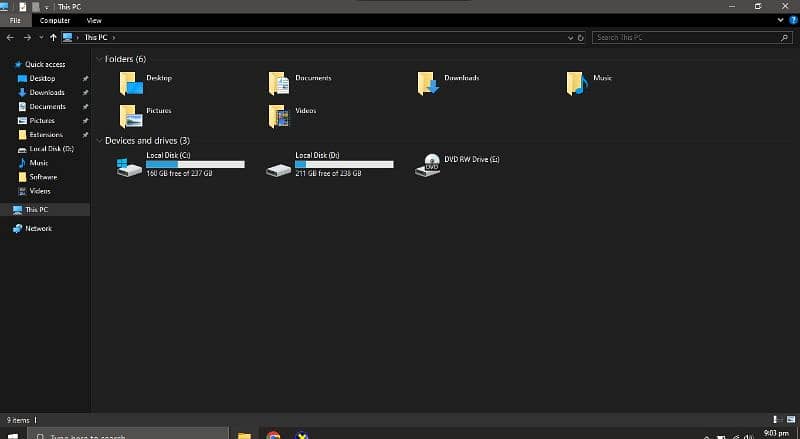Switch to the View ribbon tab
Screen dimensions: 800x439
94,20
